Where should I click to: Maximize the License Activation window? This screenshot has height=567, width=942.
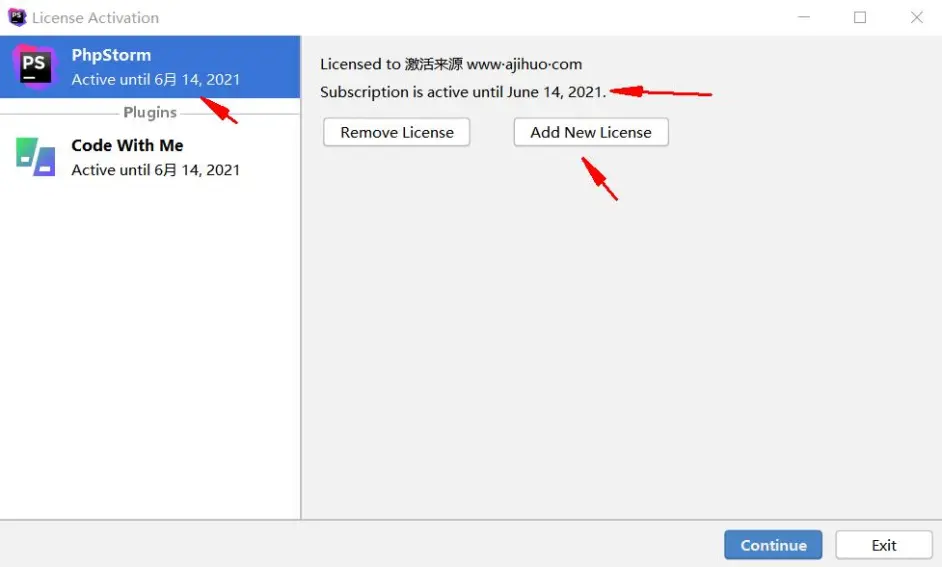click(x=860, y=17)
